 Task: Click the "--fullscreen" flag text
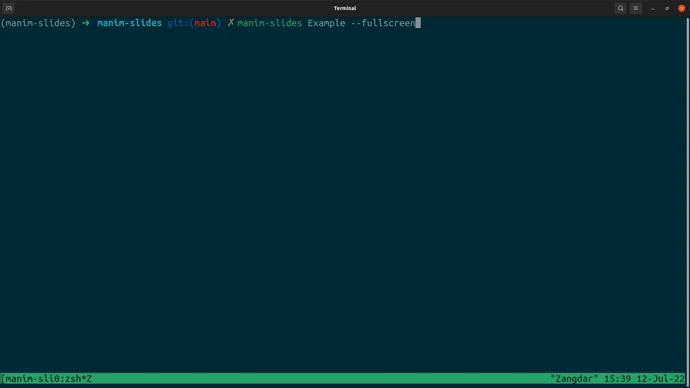pos(383,23)
